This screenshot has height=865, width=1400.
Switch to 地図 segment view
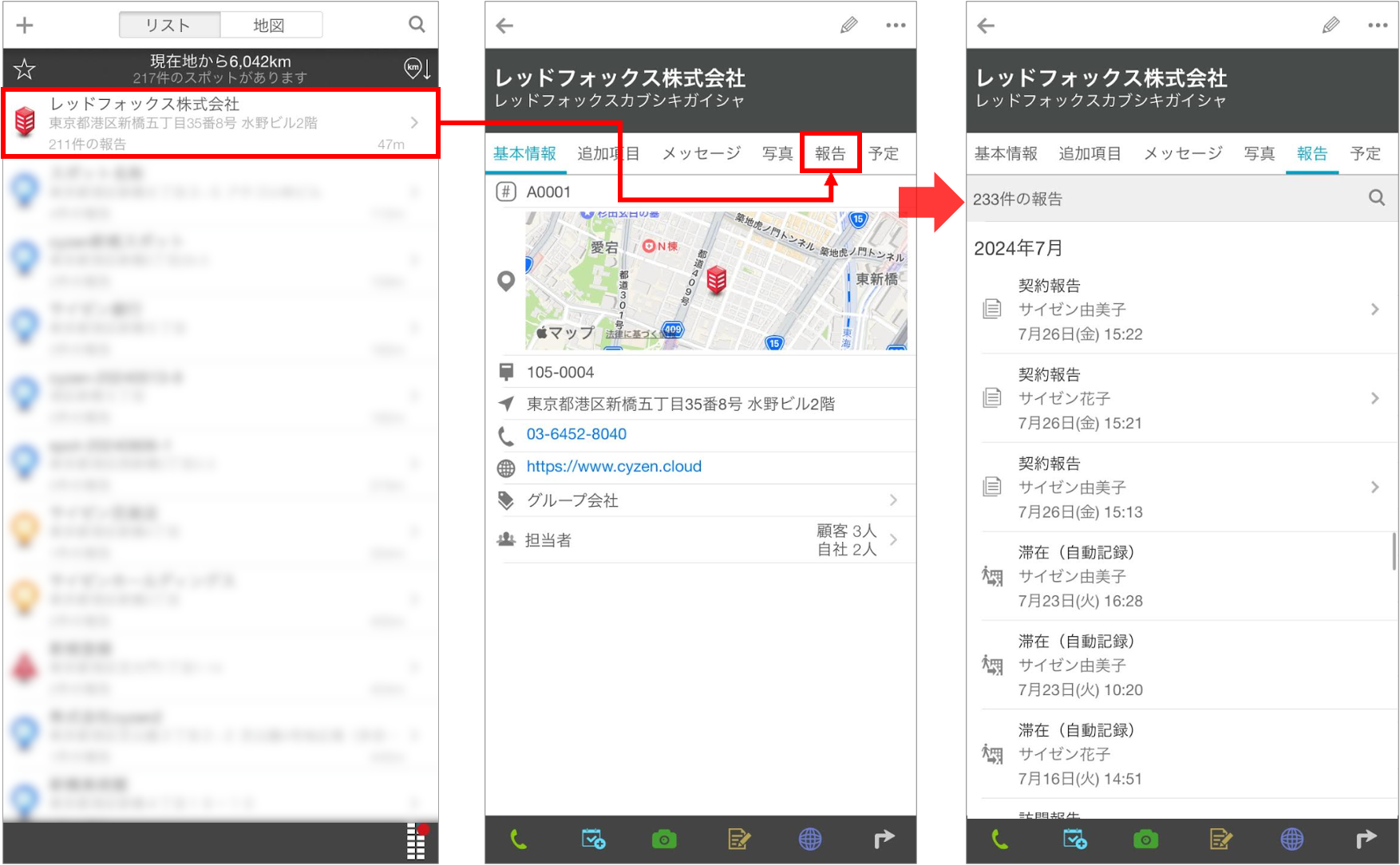[x=271, y=25]
